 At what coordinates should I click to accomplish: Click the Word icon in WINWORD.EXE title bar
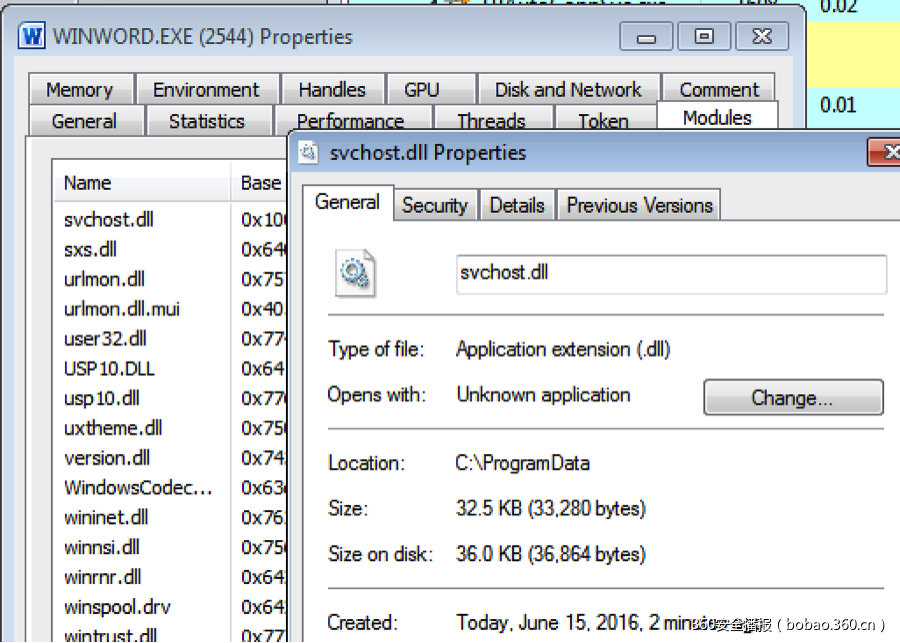(32, 37)
